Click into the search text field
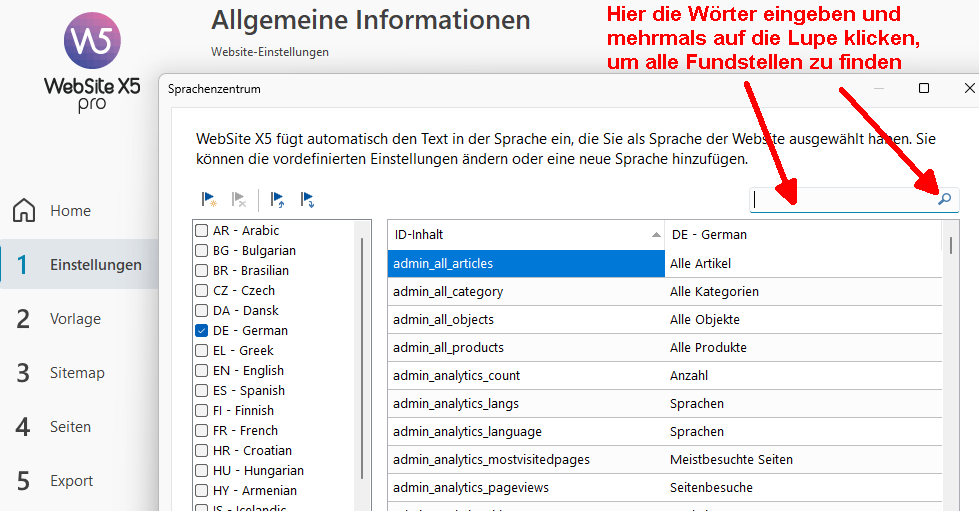Viewport: 979px width, 511px height. [840, 200]
